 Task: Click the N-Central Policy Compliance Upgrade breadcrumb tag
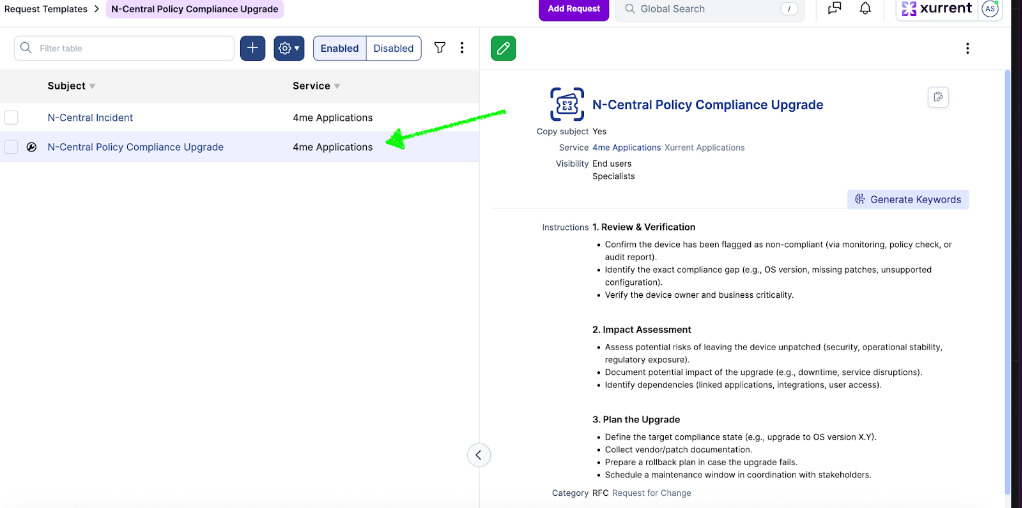pos(195,9)
